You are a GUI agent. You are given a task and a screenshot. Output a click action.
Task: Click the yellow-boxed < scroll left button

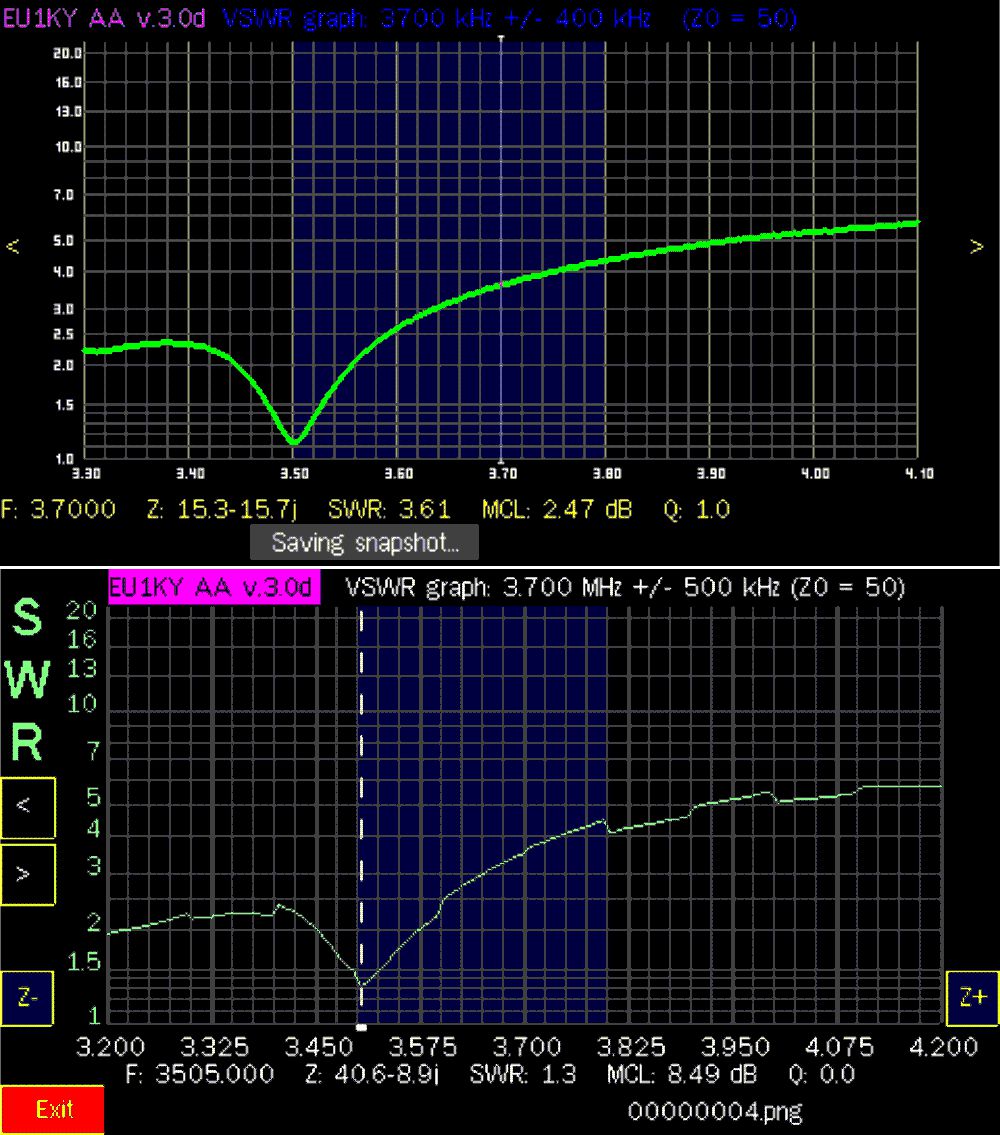point(25,806)
